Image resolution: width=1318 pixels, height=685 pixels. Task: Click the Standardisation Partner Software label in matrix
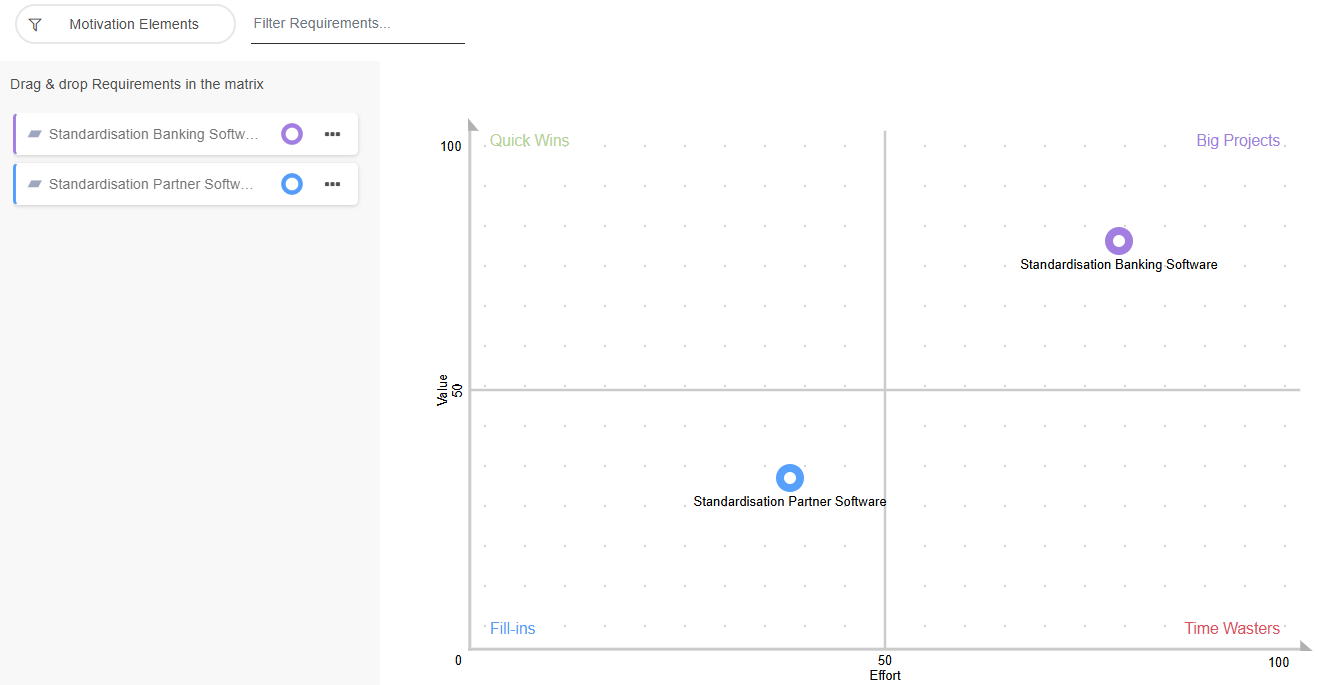[x=790, y=502]
